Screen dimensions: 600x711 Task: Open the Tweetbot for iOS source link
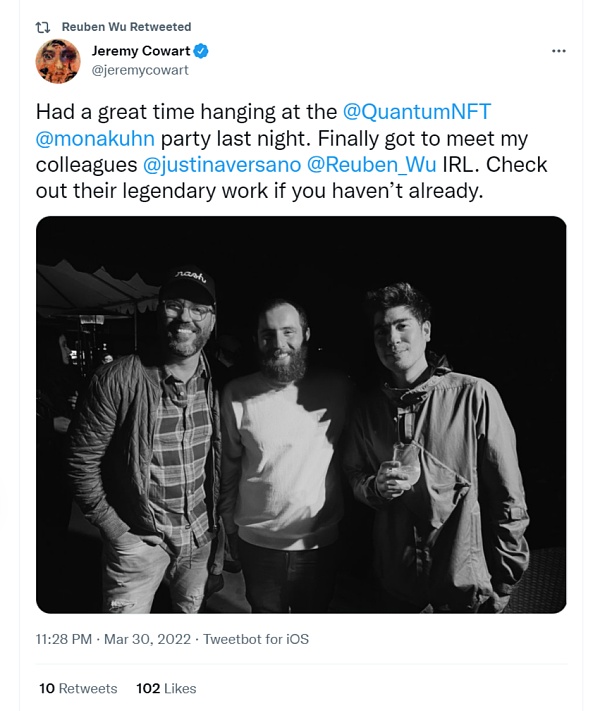tap(256, 638)
